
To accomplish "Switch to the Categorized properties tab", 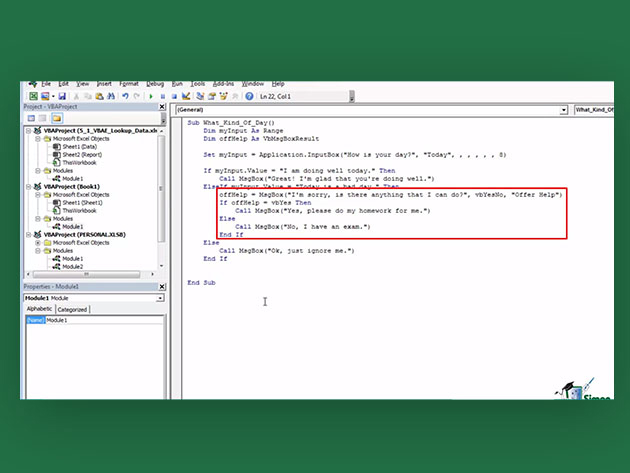I will [x=72, y=309].
